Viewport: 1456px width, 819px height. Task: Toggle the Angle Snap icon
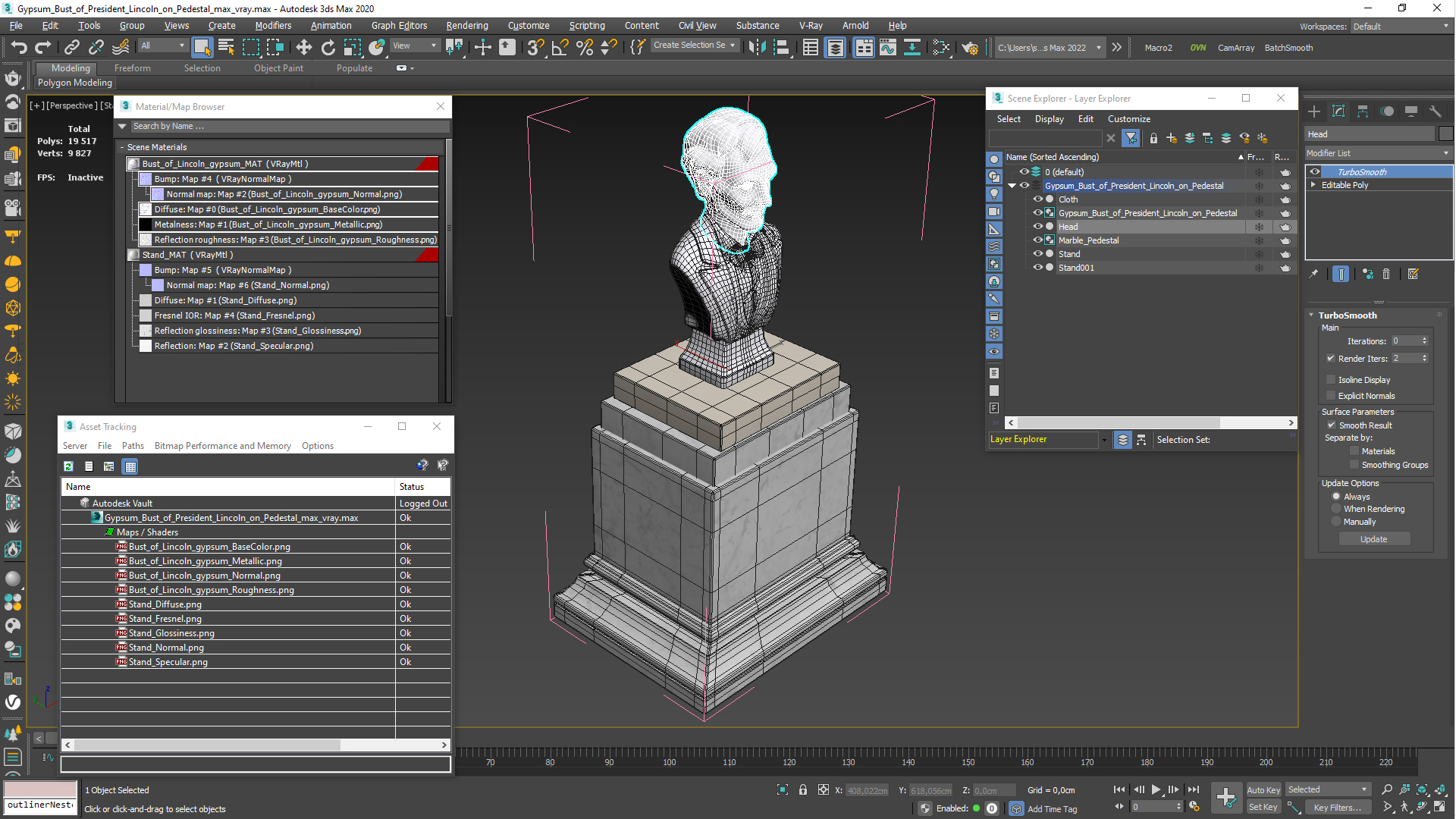click(560, 48)
